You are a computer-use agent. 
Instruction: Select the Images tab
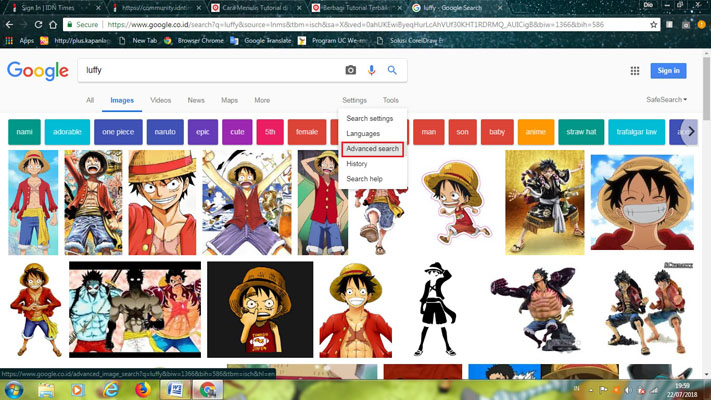(122, 100)
